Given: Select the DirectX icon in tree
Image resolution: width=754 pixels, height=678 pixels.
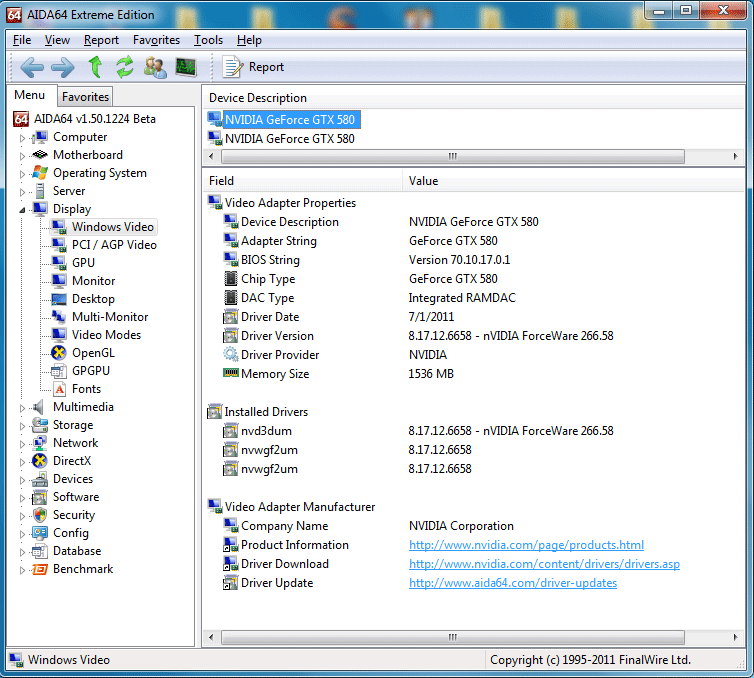Looking at the screenshot, I should pyautogui.click(x=39, y=461).
